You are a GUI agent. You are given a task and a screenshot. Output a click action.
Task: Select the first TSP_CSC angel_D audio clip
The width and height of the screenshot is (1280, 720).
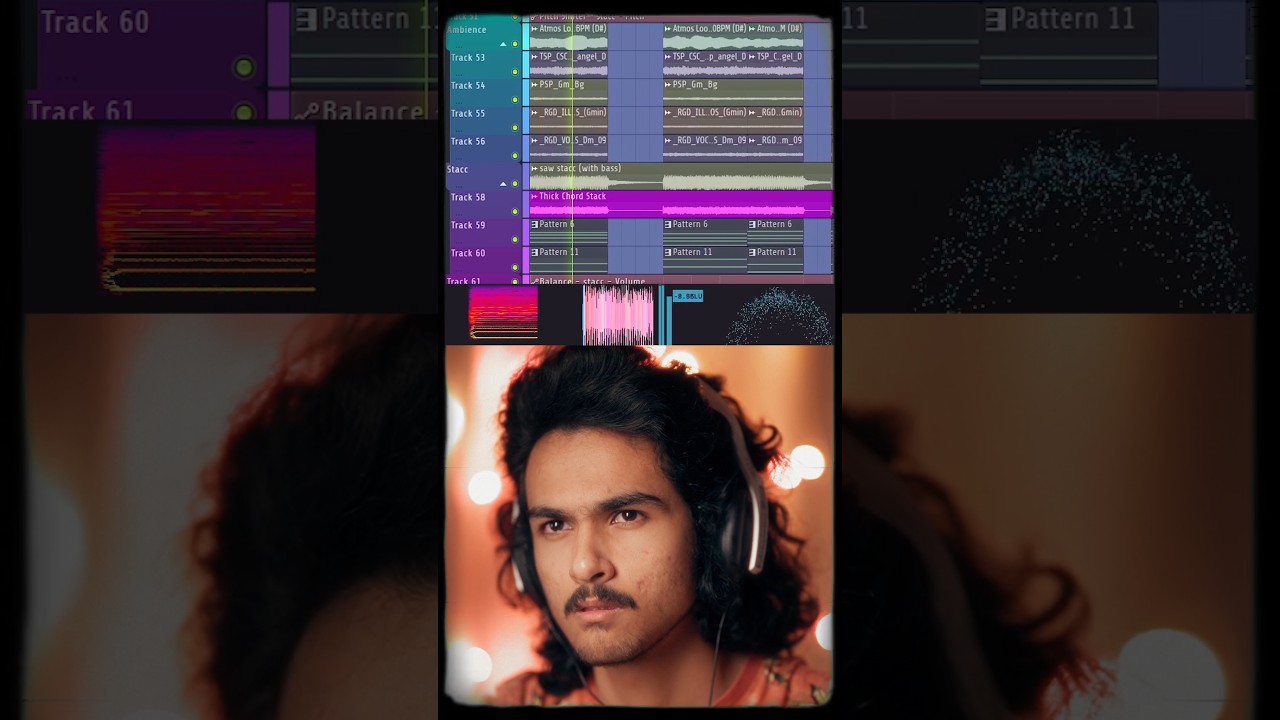568,64
